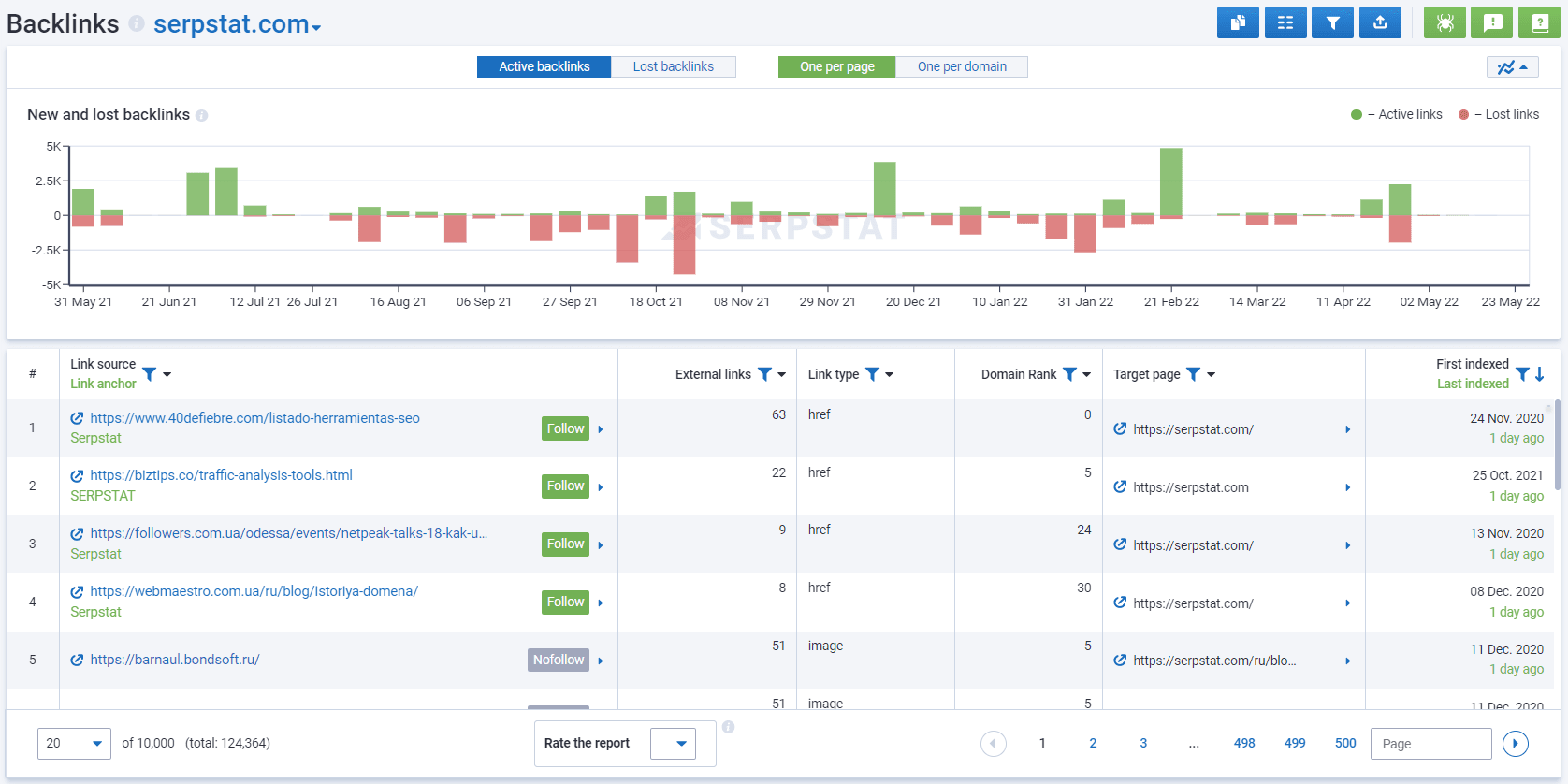The image size is (1568, 784).
Task: Click info icon next to Rate the report
Action: pos(728,727)
